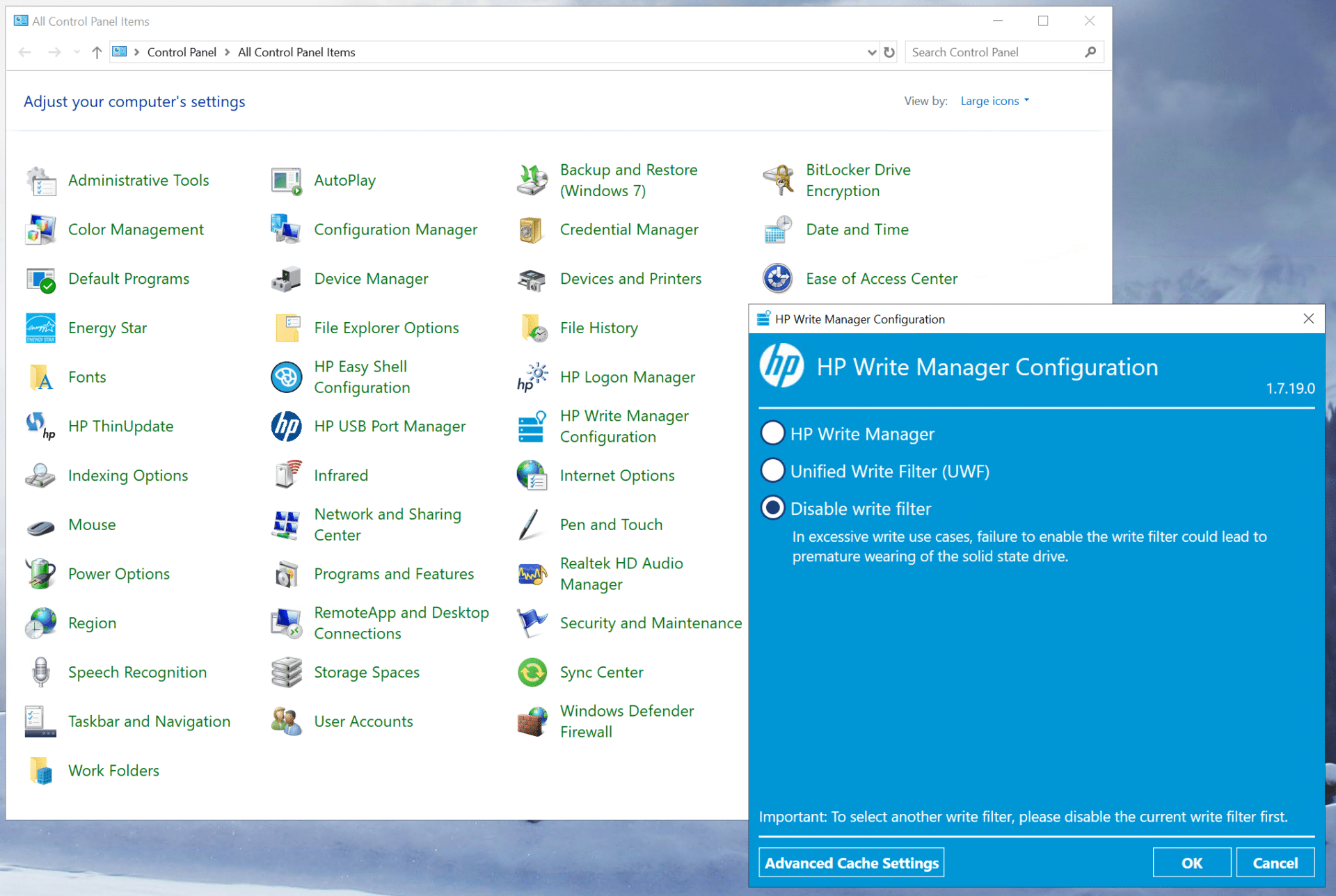Open Storage Spaces icon

[x=287, y=673]
